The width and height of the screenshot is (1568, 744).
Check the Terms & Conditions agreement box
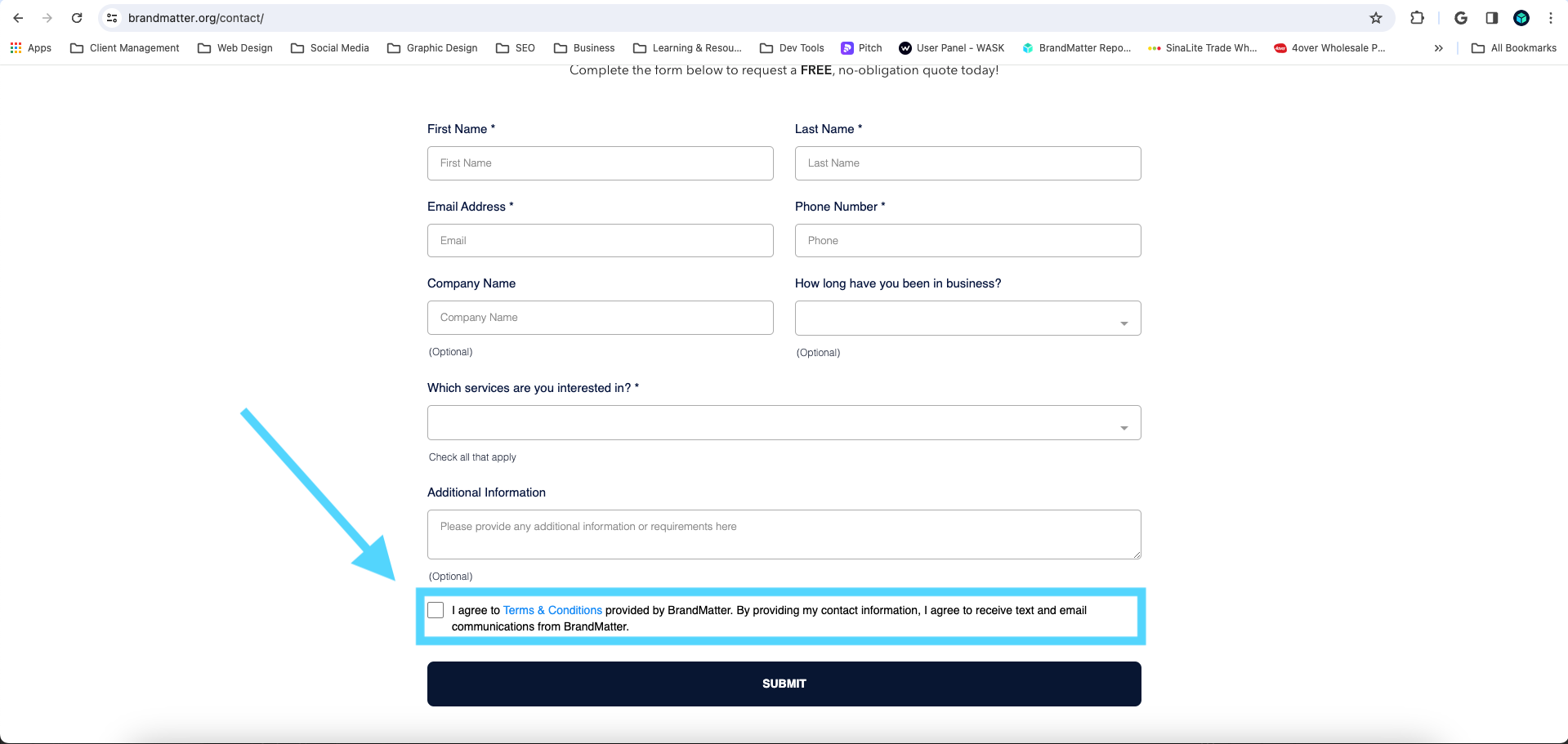(436, 610)
